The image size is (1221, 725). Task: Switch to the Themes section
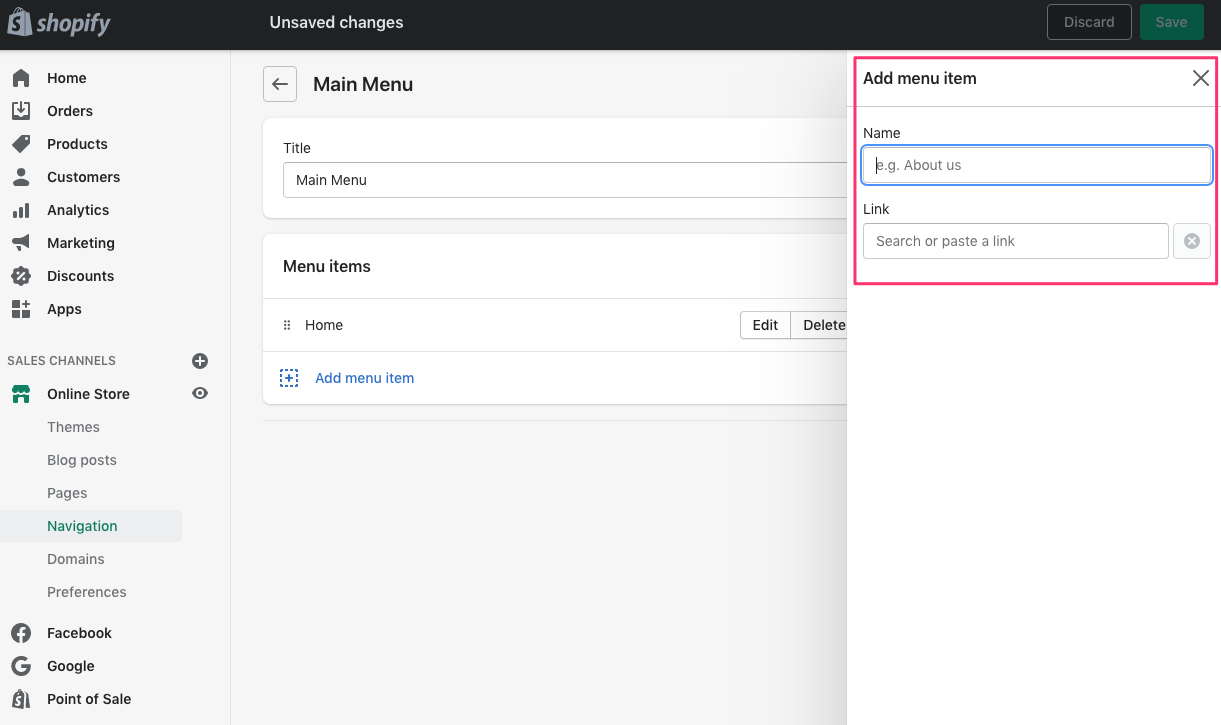point(73,427)
